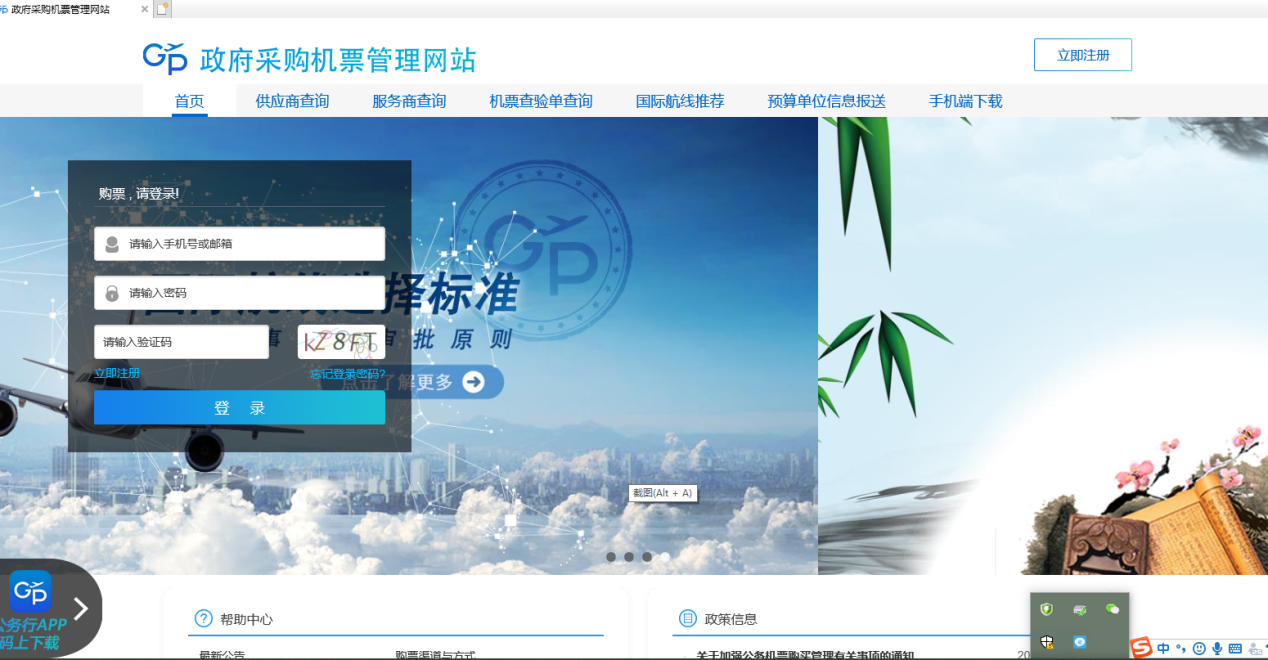Go to 国际航线推荐 page
Viewport: 1268px width, 660px height.
coord(680,101)
